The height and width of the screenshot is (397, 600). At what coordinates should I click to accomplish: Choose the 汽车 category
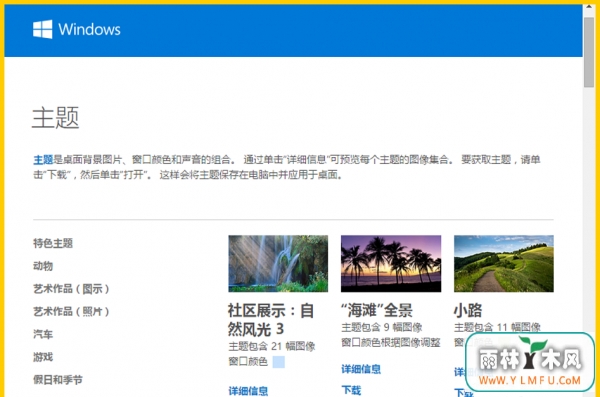[43, 334]
